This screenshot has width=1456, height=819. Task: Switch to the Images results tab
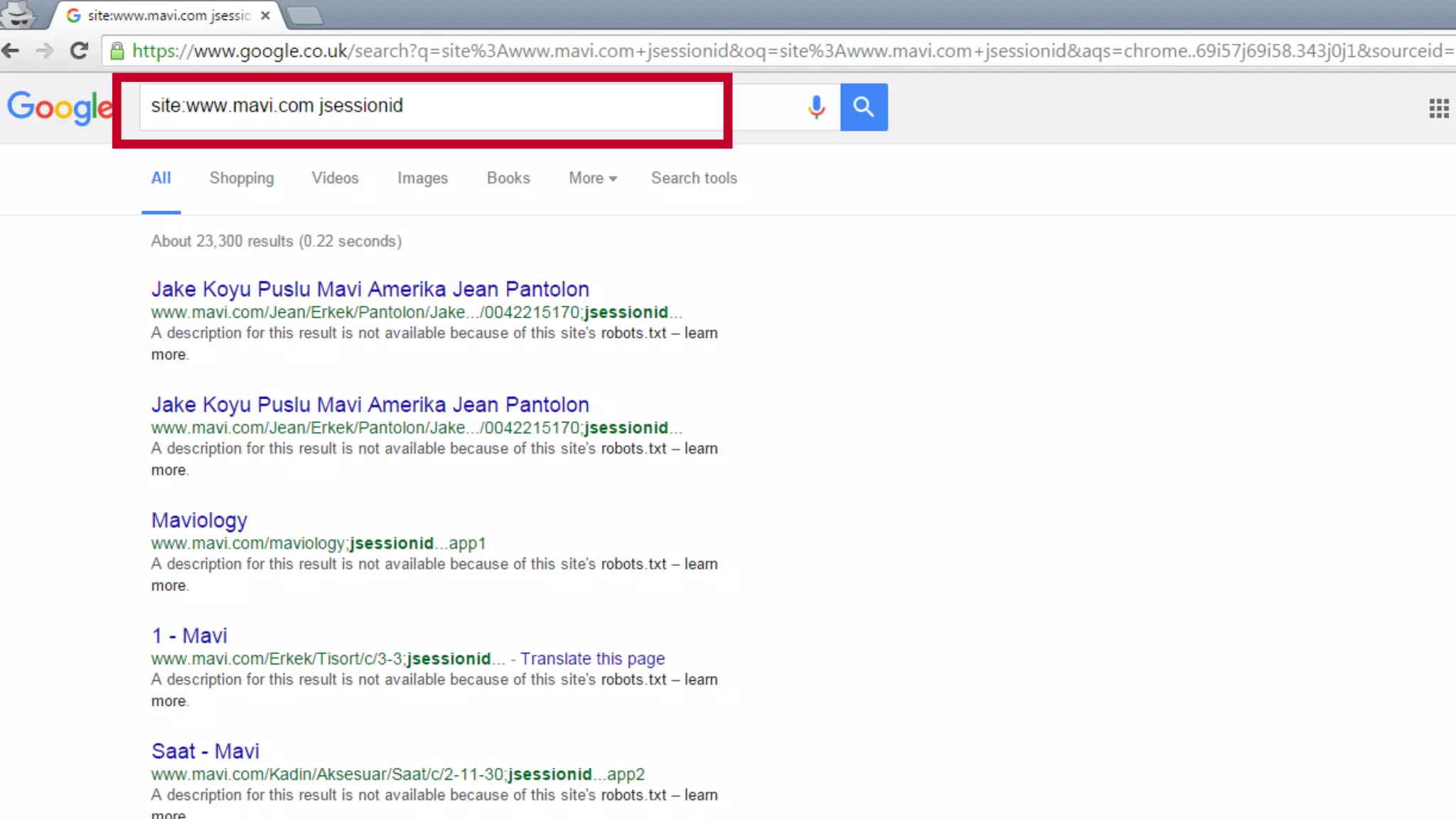(422, 178)
